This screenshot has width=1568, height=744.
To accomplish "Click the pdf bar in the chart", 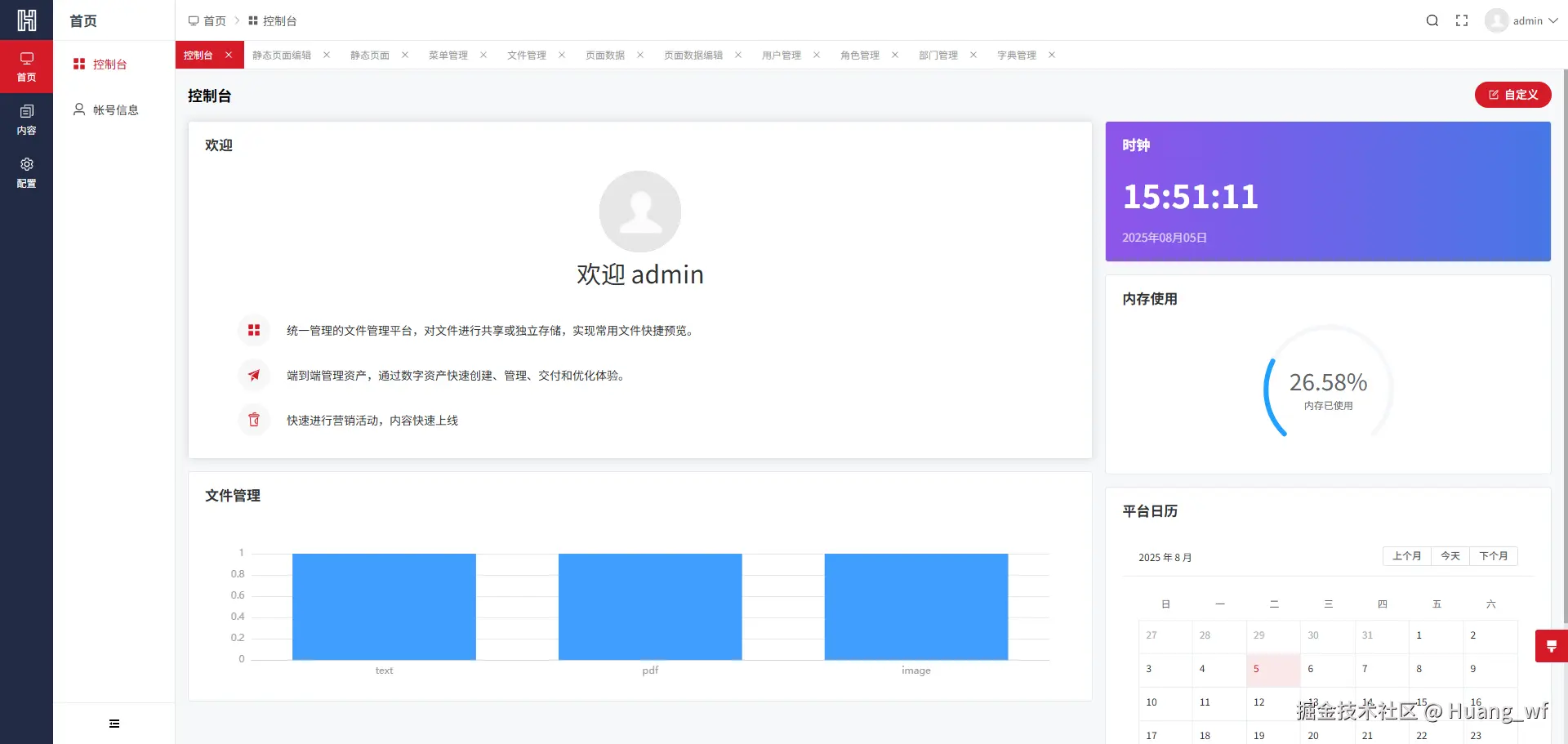I will click(x=650, y=607).
